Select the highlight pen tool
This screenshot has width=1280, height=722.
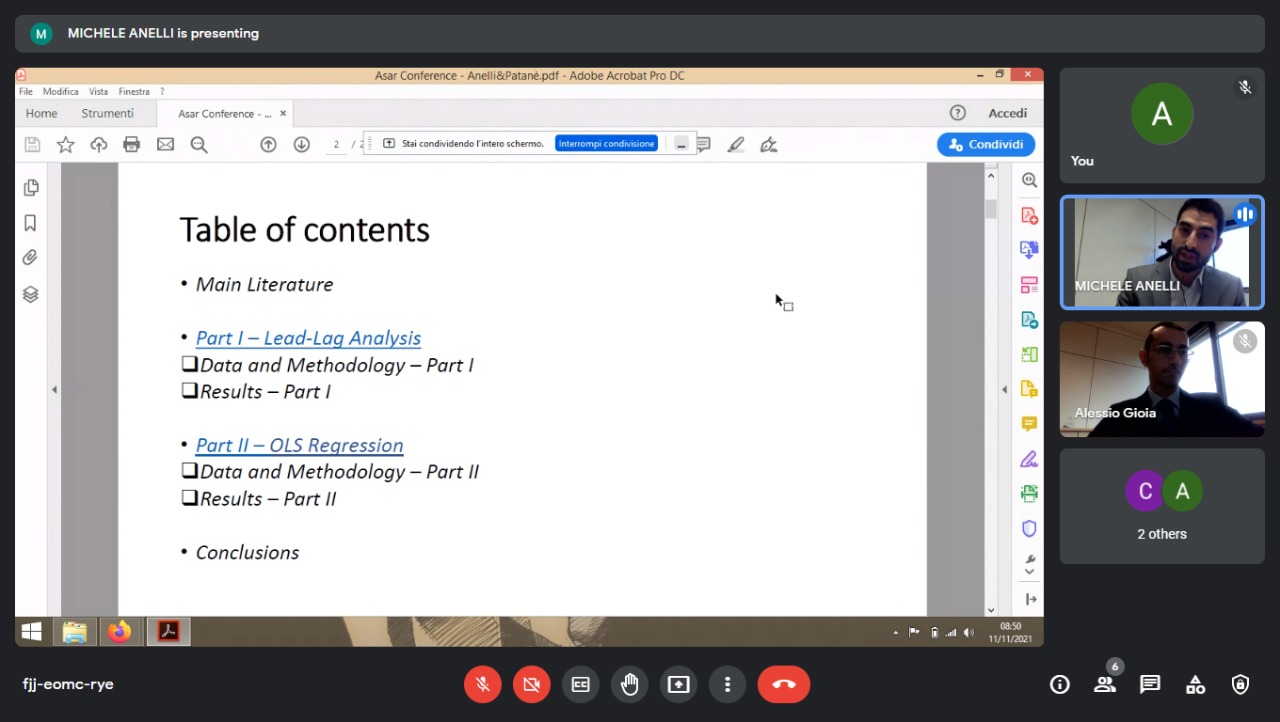pos(736,145)
